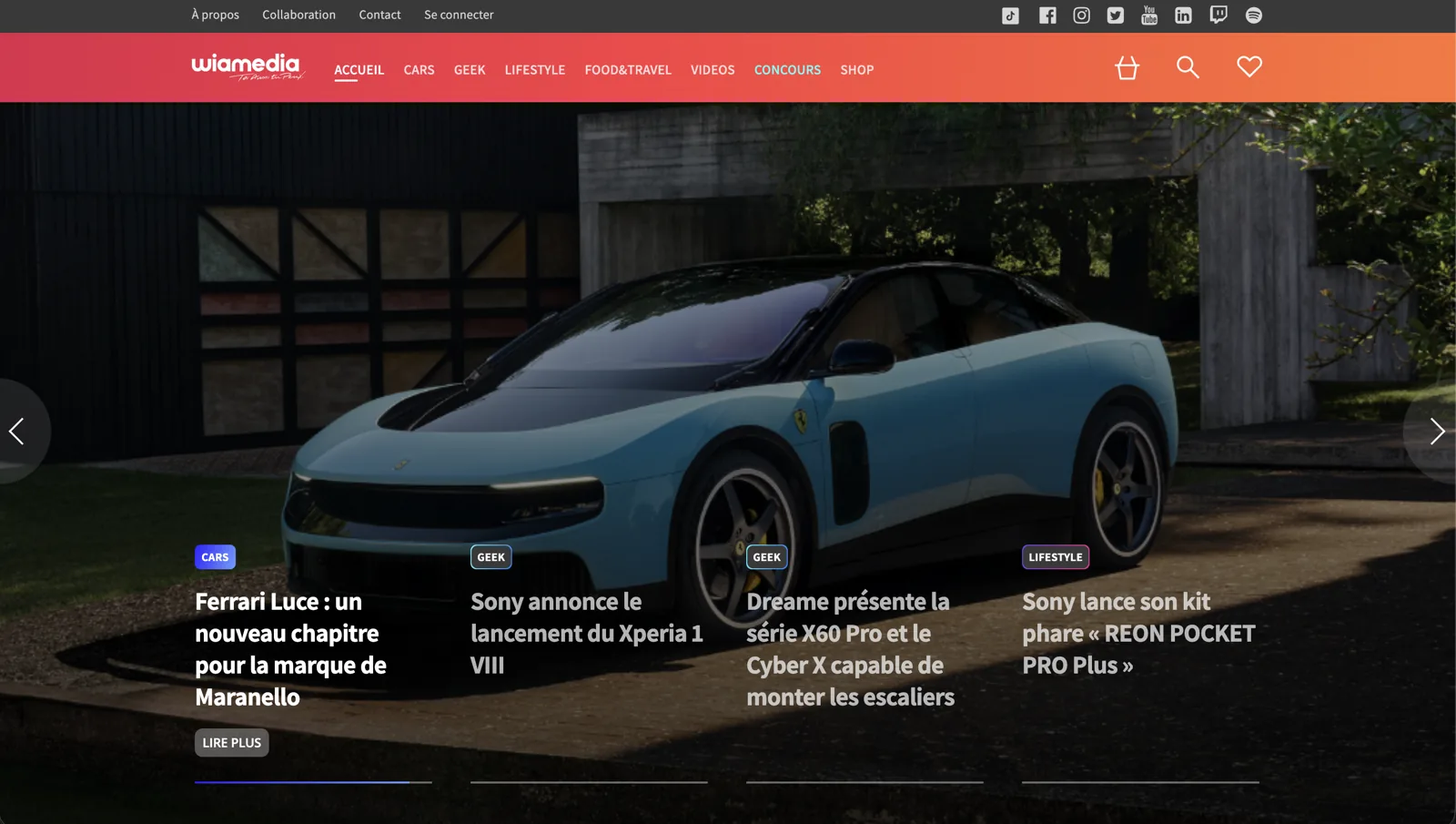Go to previous slide with left arrow
Screen dimensions: 1456x824
coord(16,431)
